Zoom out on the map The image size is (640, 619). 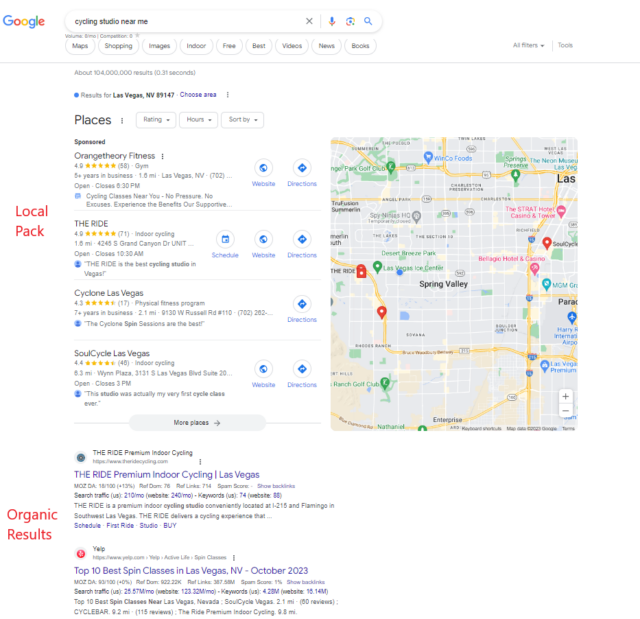point(565,410)
